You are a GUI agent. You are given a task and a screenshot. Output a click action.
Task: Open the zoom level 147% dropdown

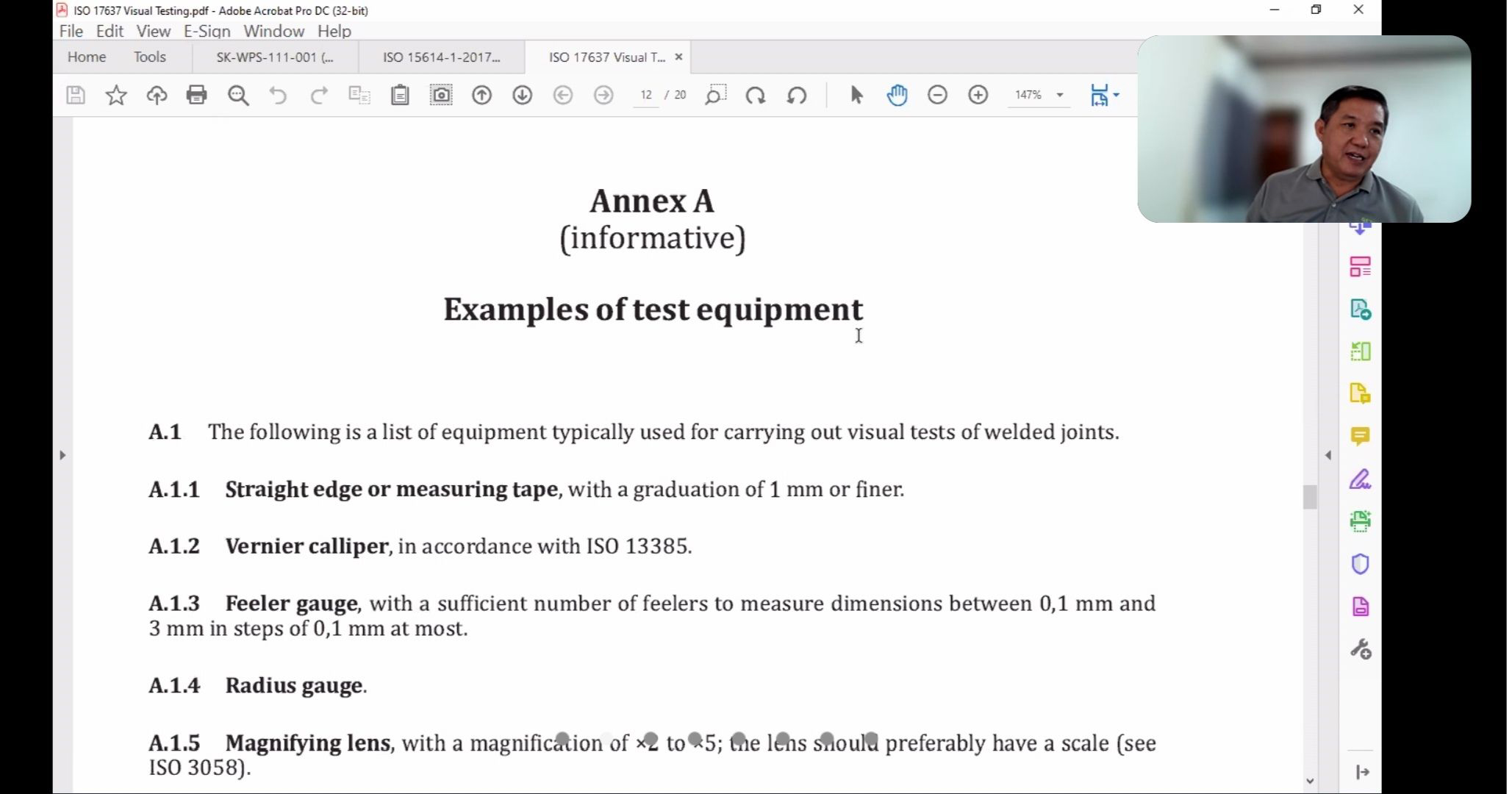click(1060, 95)
